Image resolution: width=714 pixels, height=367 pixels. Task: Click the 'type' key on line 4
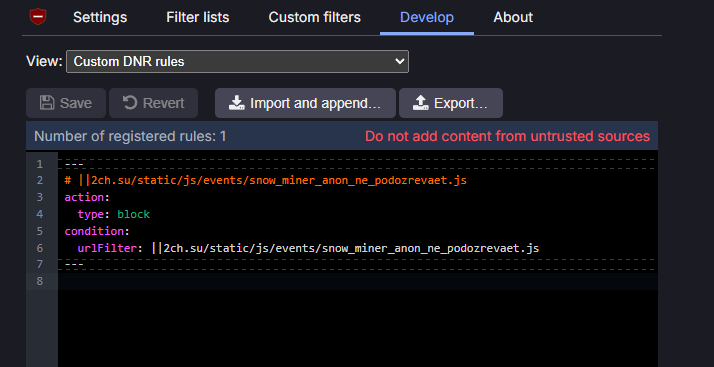pyautogui.click(x=91, y=214)
